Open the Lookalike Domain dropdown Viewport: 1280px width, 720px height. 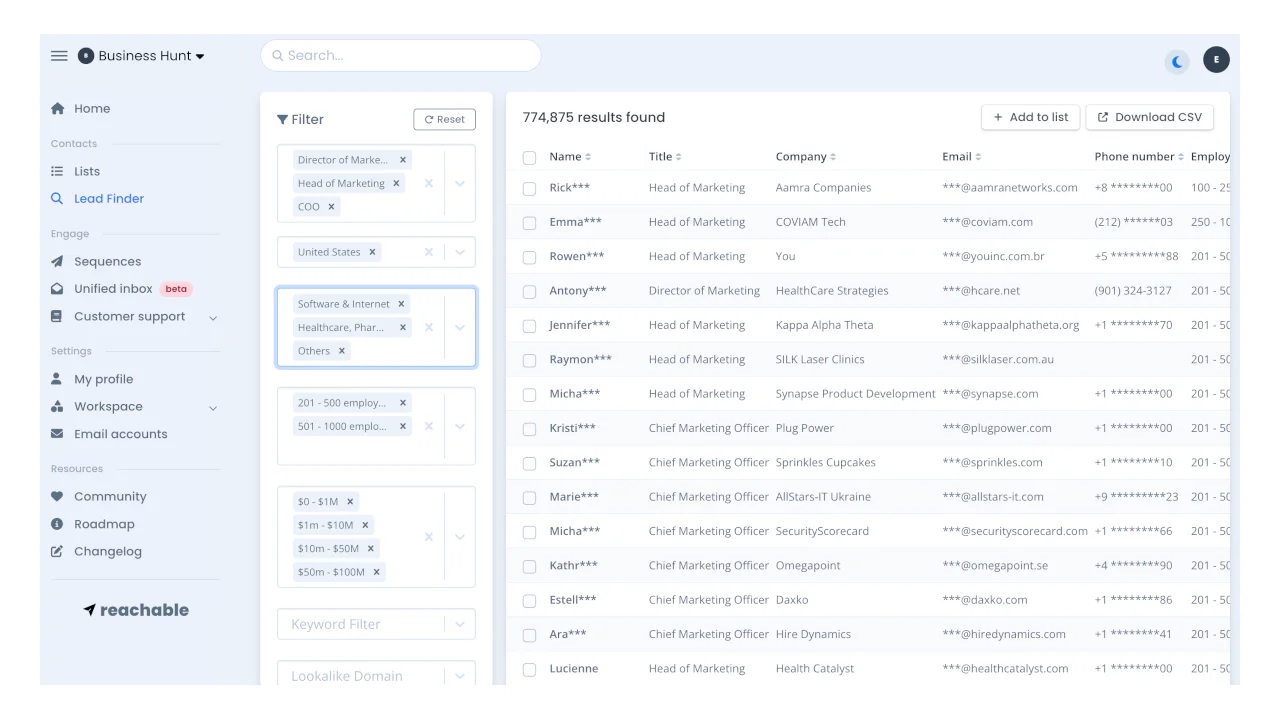click(460, 675)
